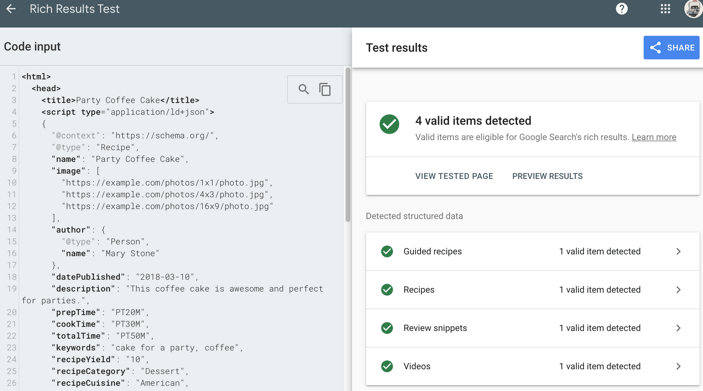Click '4 valid items detected' heading

coord(473,121)
